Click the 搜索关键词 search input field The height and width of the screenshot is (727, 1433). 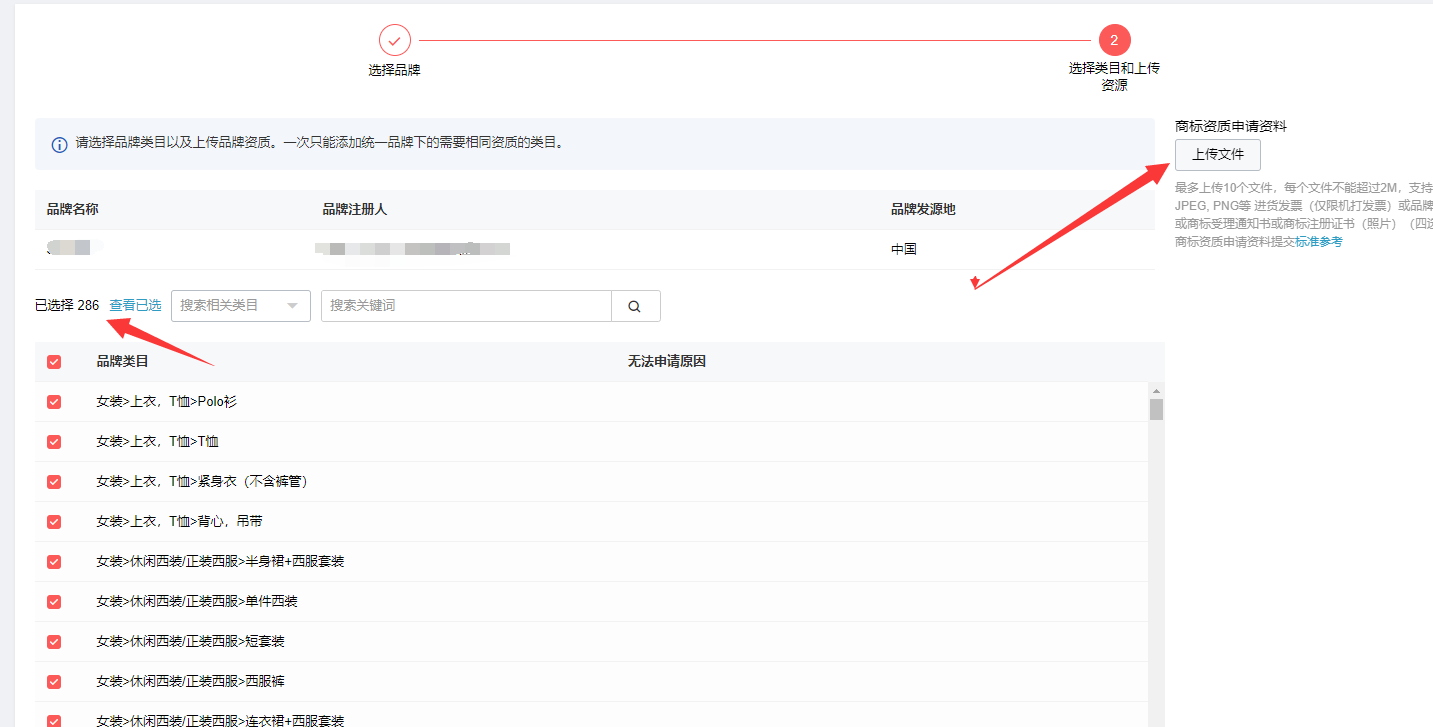(x=465, y=305)
